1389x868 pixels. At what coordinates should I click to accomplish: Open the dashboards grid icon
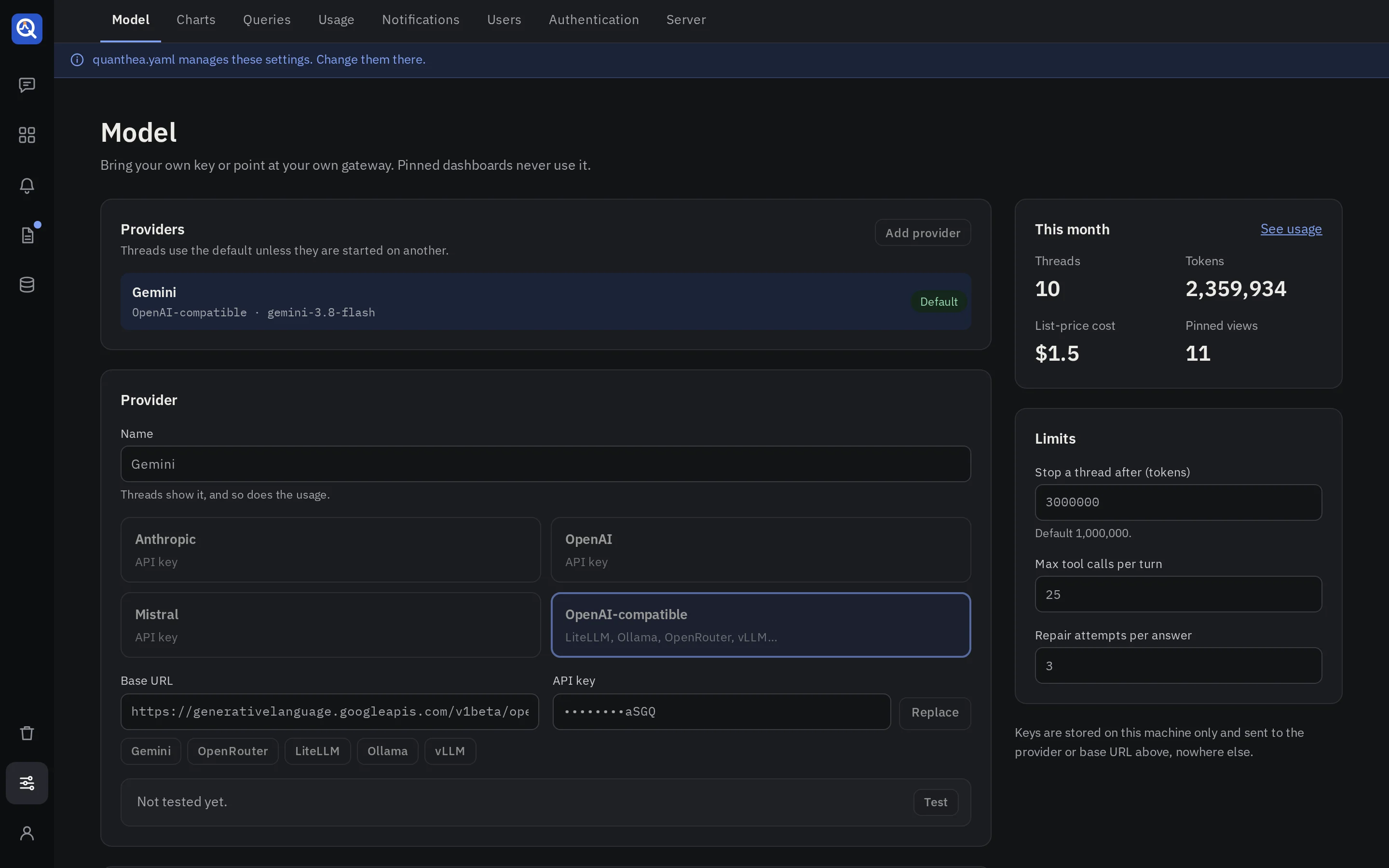[x=27, y=135]
